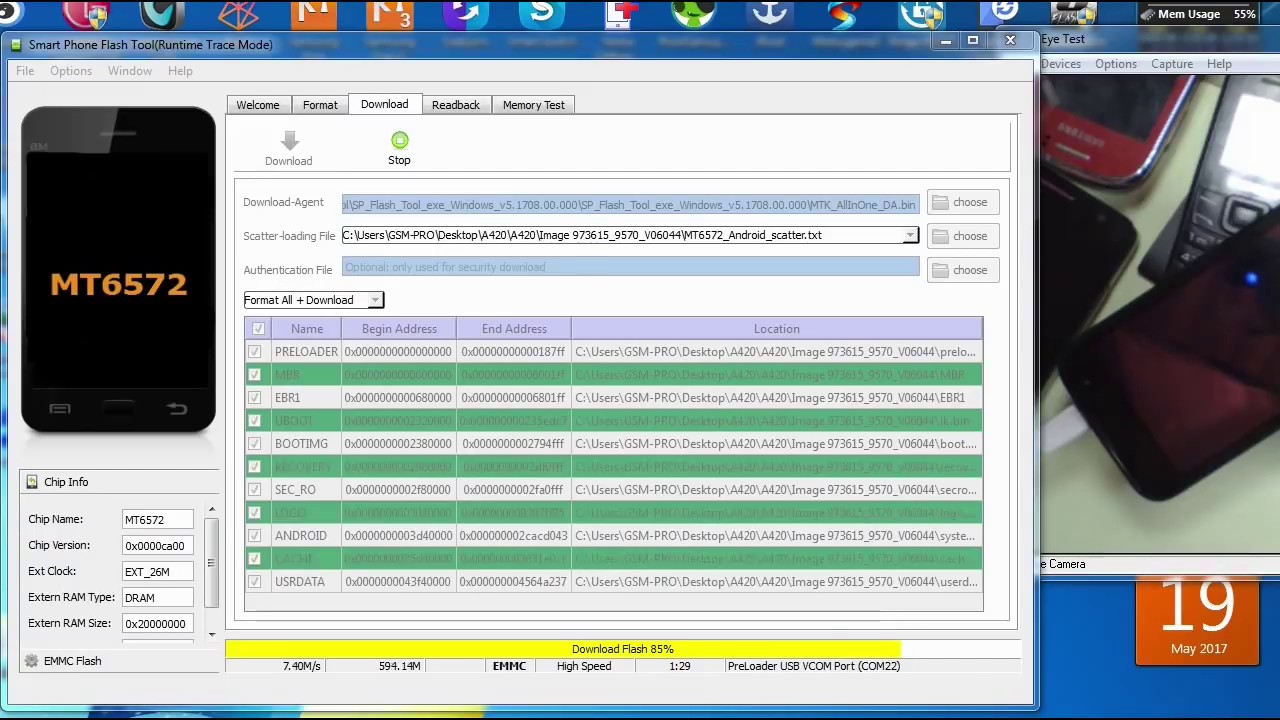This screenshot has height=720, width=1280.
Task: Toggle the PRELOADER row checkbox
Action: coord(255,352)
